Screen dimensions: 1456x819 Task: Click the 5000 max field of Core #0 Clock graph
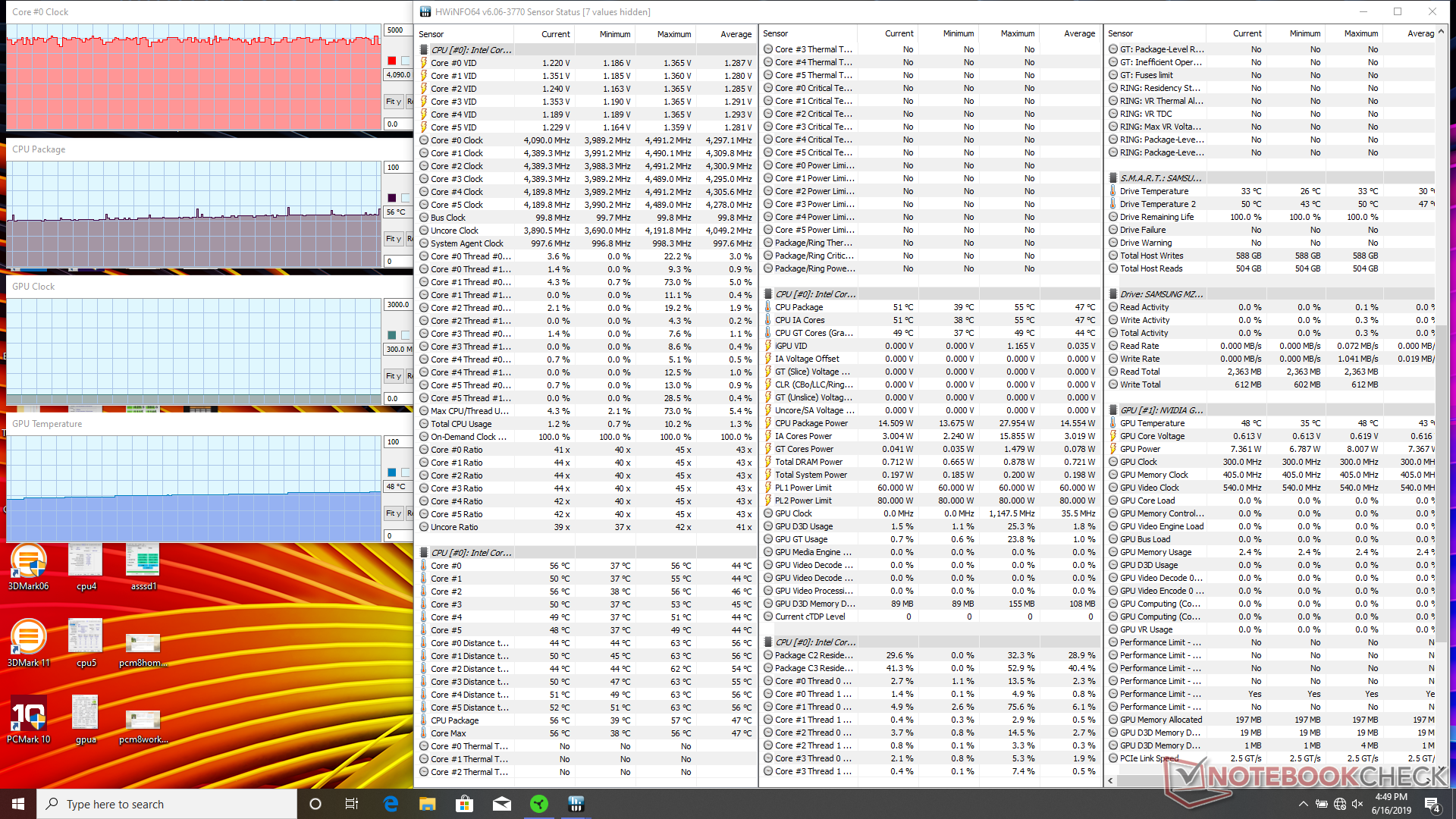pyautogui.click(x=397, y=30)
